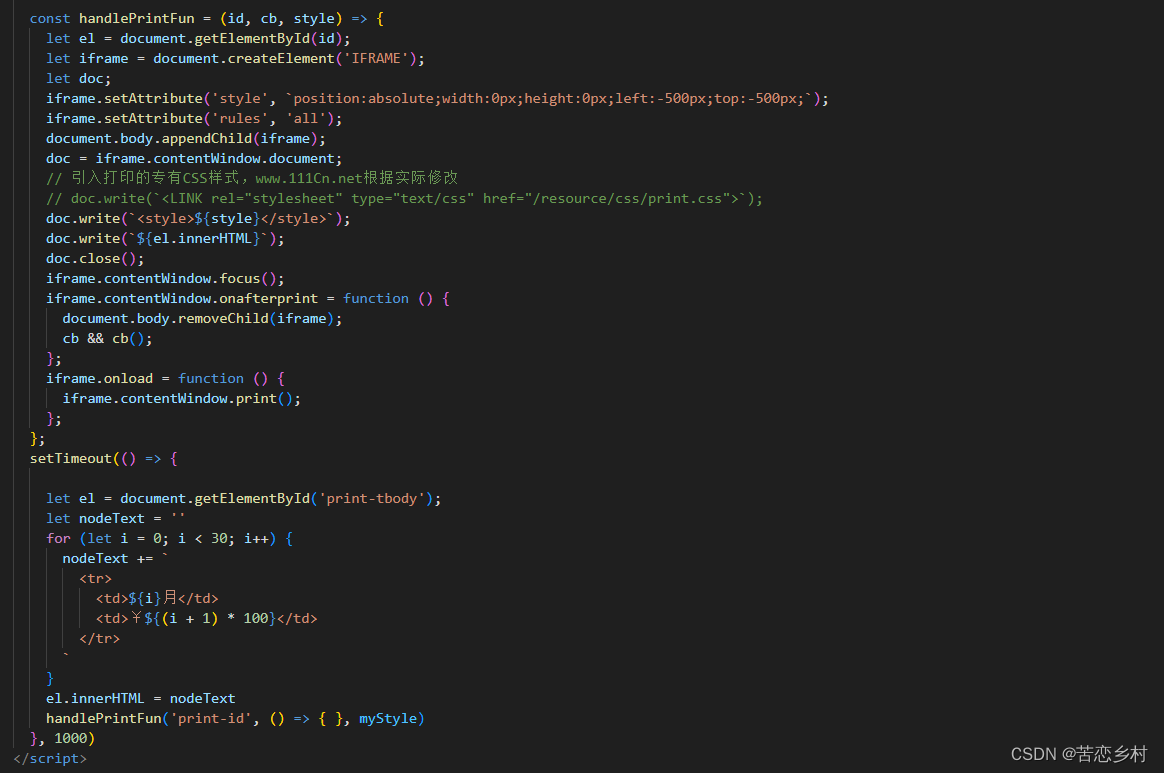This screenshot has width=1164, height=773.
Task: Click the "let nodeText = ''" line
Action: click(x=115, y=520)
